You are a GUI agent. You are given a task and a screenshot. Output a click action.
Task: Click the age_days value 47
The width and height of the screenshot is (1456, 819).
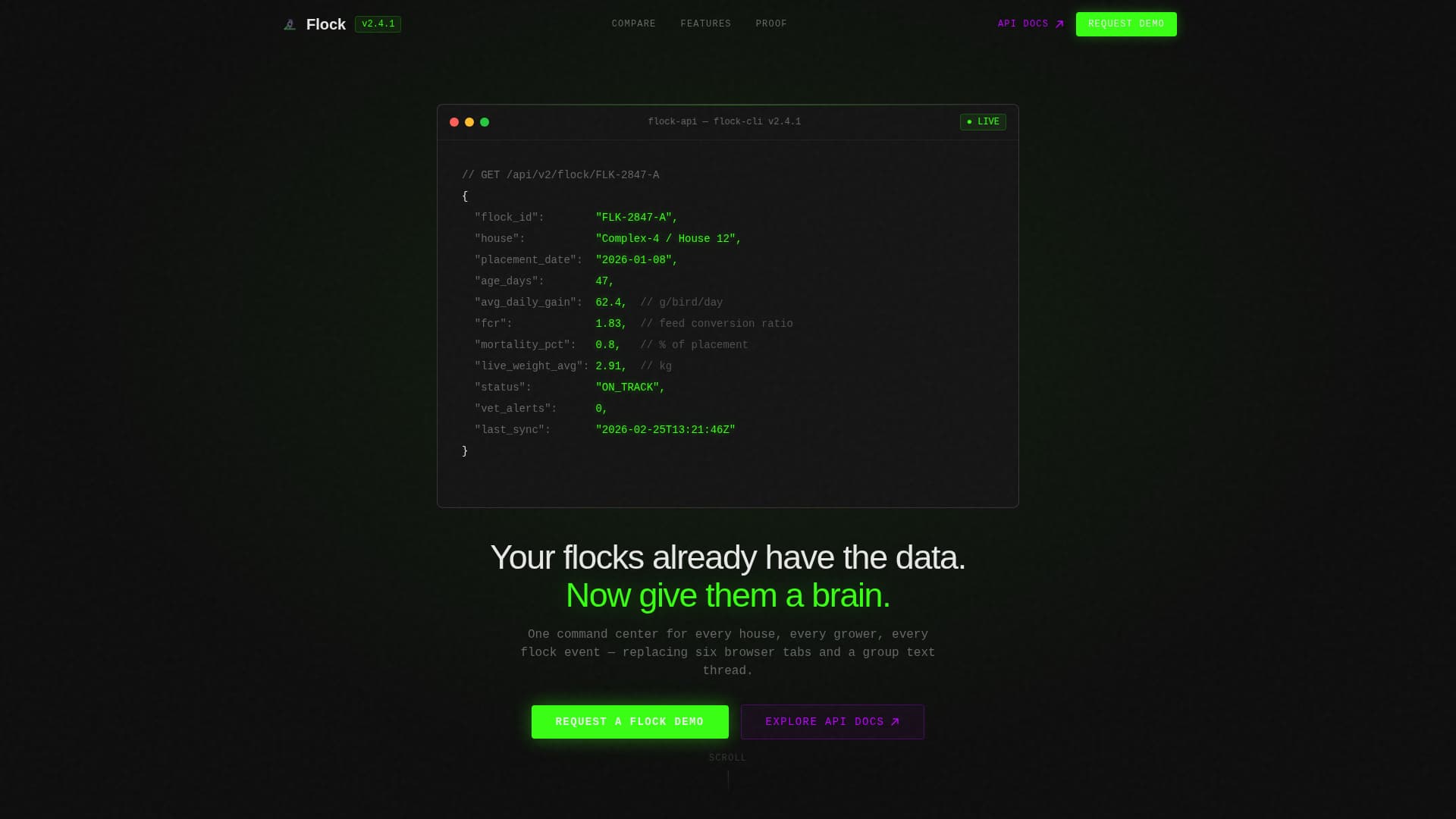pyautogui.click(x=604, y=281)
